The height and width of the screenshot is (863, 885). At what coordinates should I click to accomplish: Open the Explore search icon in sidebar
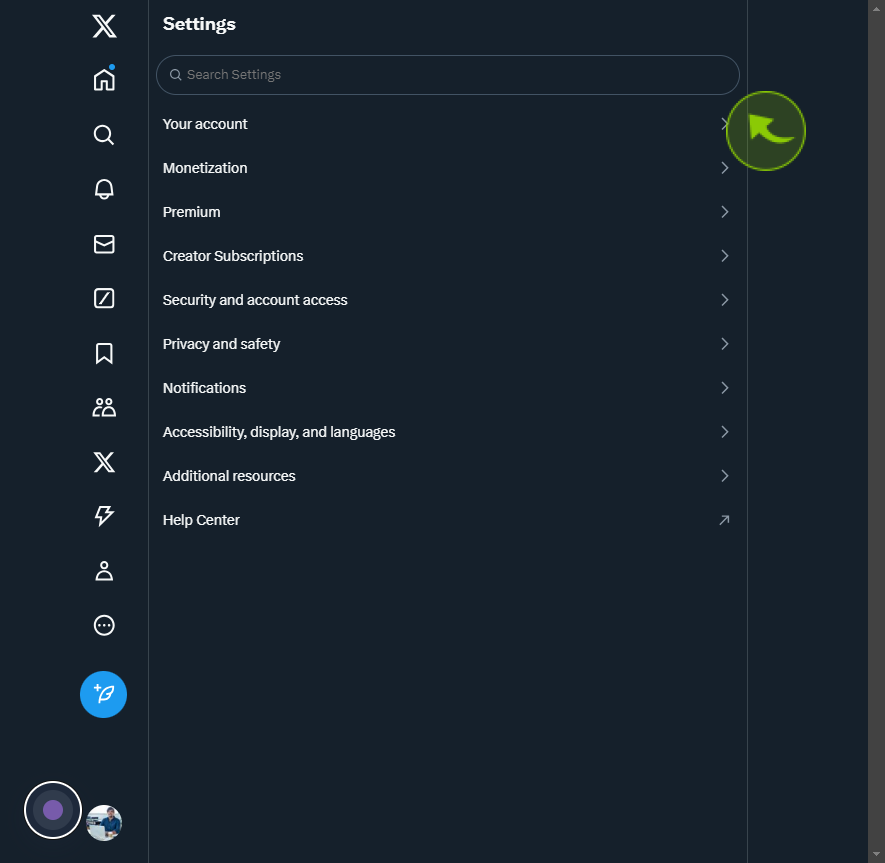click(x=104, y=135)
